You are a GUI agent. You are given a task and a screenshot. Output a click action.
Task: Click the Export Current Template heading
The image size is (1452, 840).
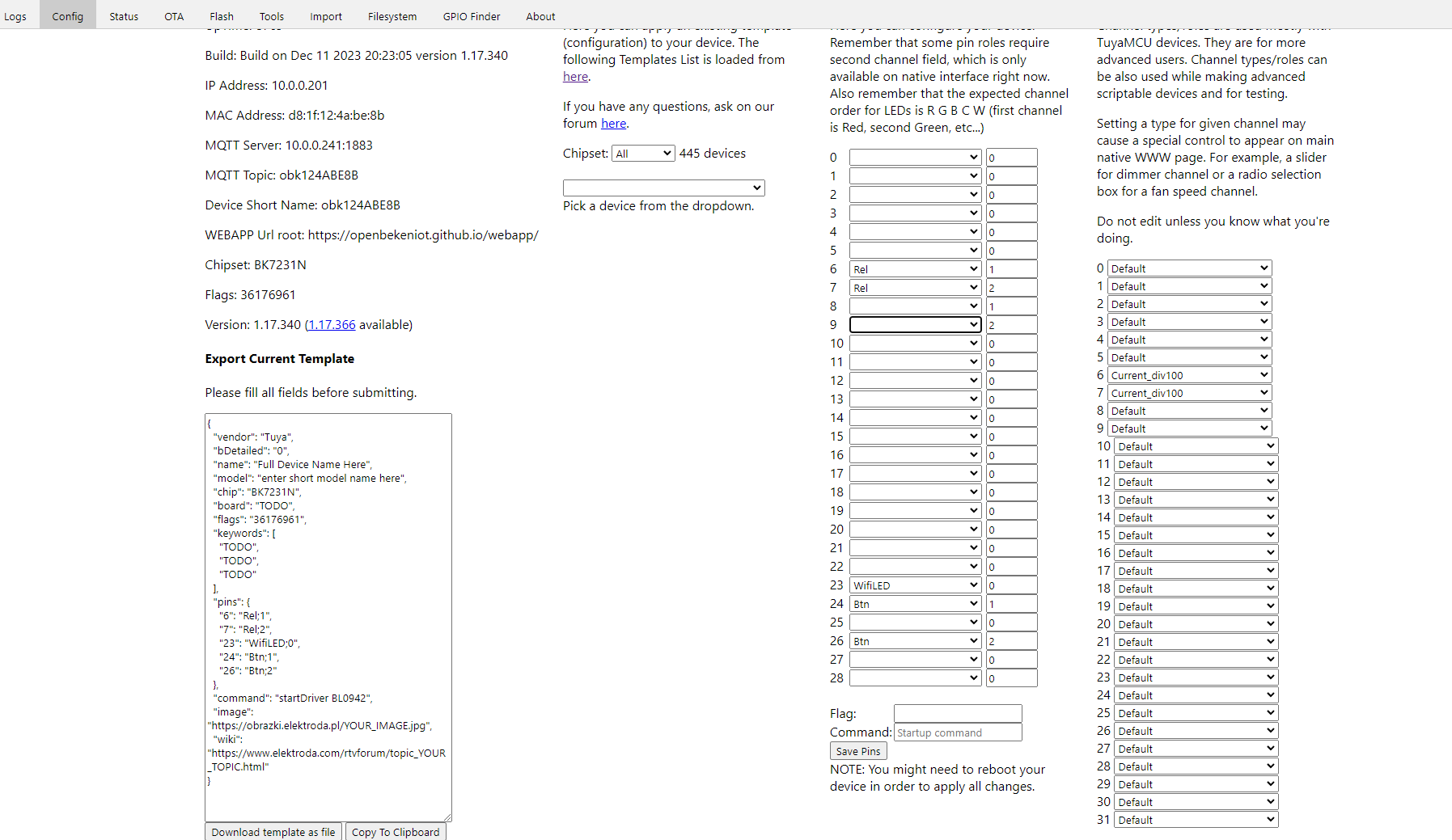[279, 359]
